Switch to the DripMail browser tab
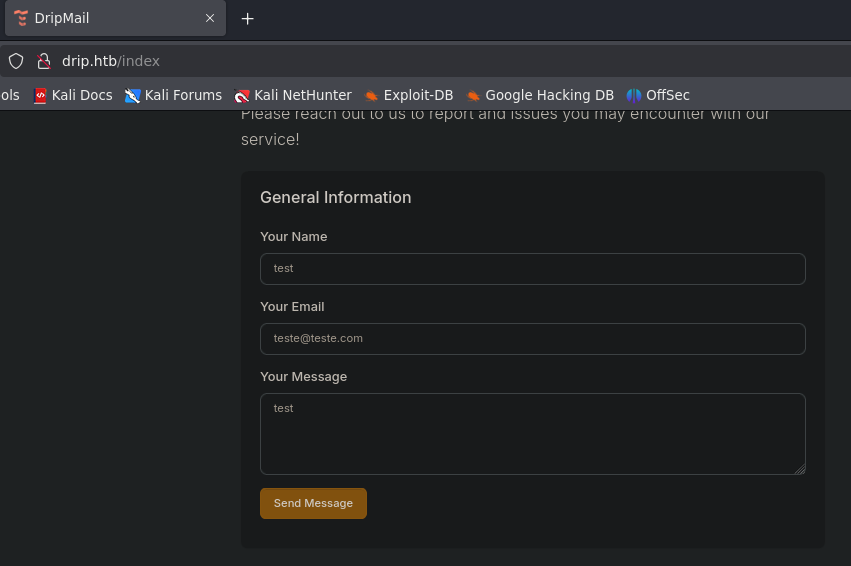The image size is (851, 566). point(100,18)
